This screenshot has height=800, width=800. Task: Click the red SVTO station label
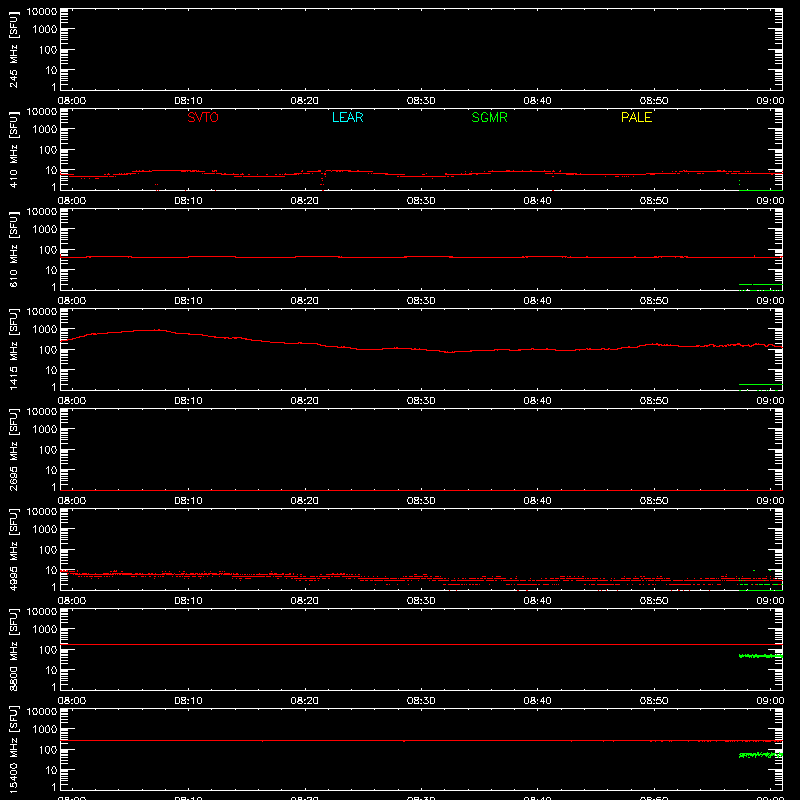pos(203,117)
